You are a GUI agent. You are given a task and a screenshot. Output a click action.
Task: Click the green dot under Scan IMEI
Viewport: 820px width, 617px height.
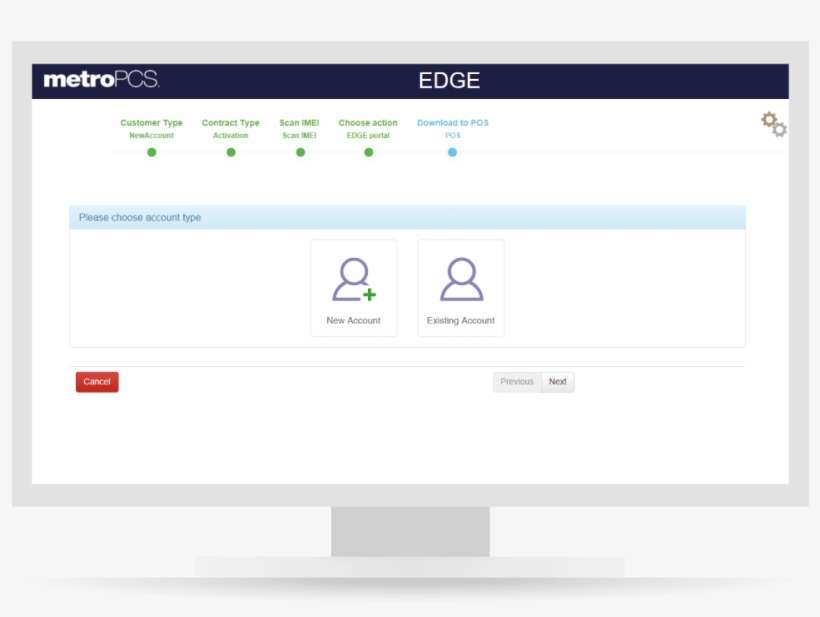pyautogui.click(x=300, y=152)
